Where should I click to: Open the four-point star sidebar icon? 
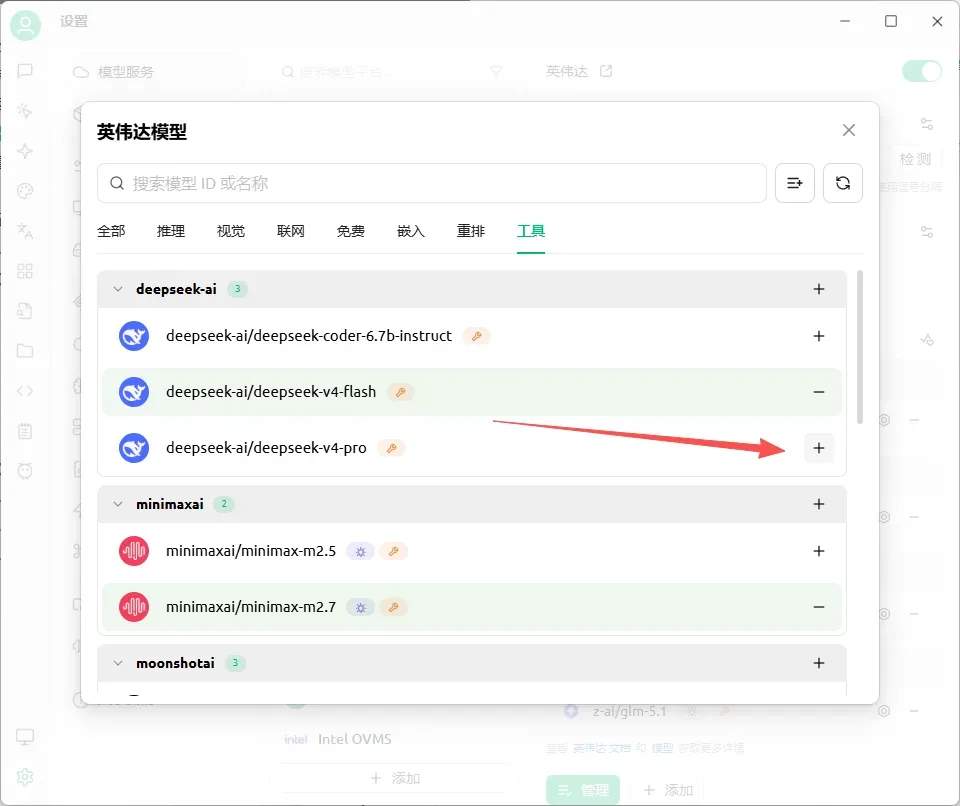click(25, 151)
